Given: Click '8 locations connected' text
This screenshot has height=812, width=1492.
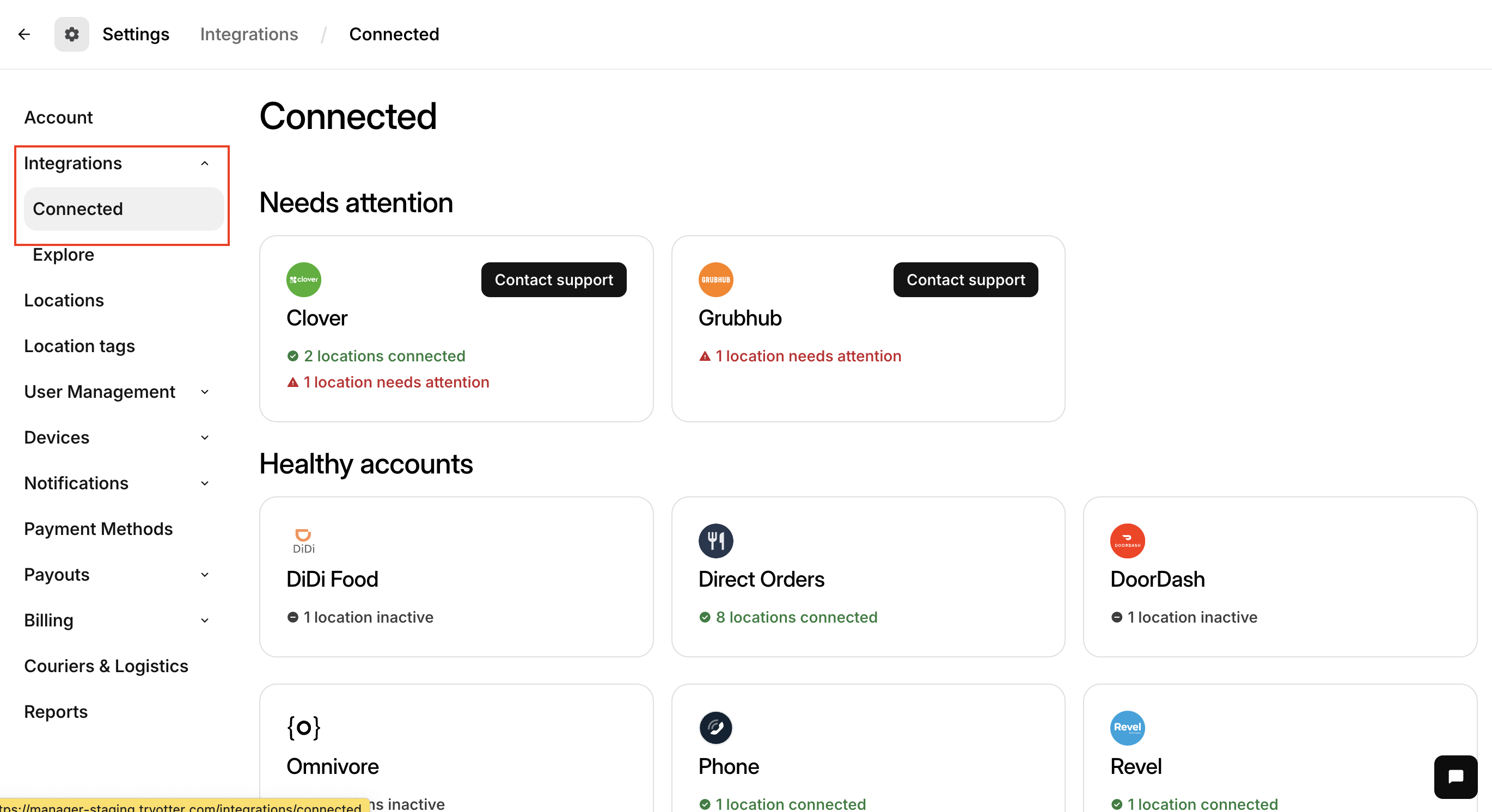Looking at the screenshot, I should pyautogui.click(x=797, y=618).
